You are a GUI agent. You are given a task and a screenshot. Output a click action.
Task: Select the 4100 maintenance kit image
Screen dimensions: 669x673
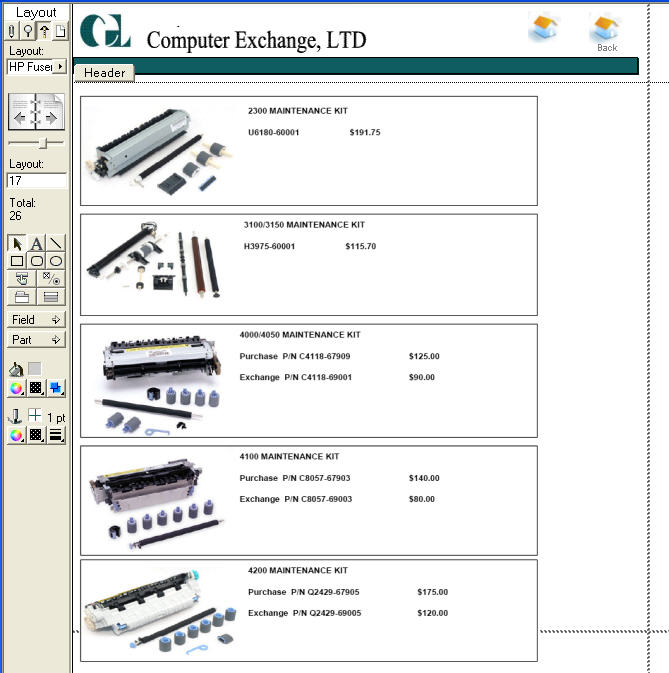tap(156, 504)
